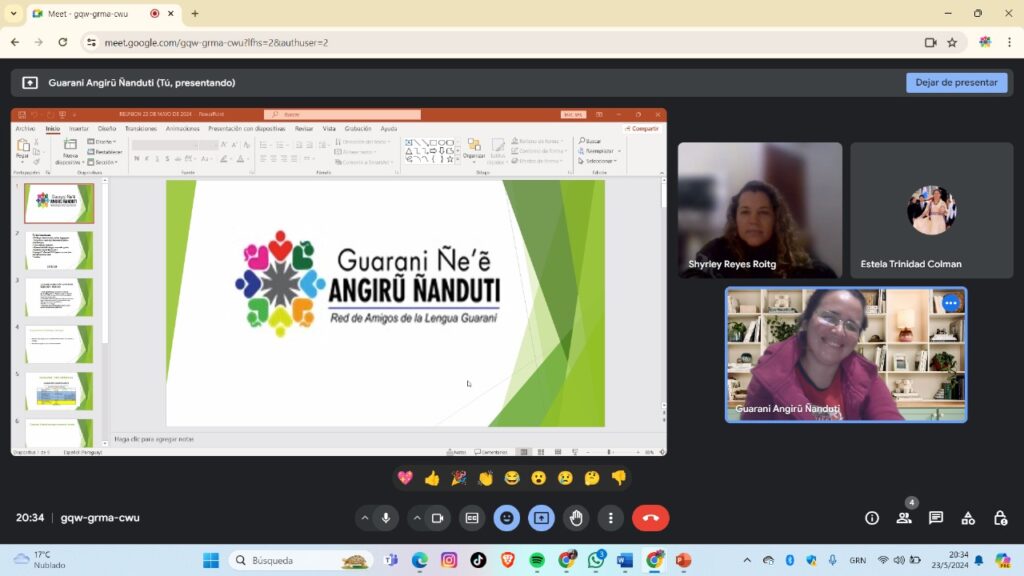Open a new browser tab
This screenshot has width=1024, height=576.
(x=195, y=13)
